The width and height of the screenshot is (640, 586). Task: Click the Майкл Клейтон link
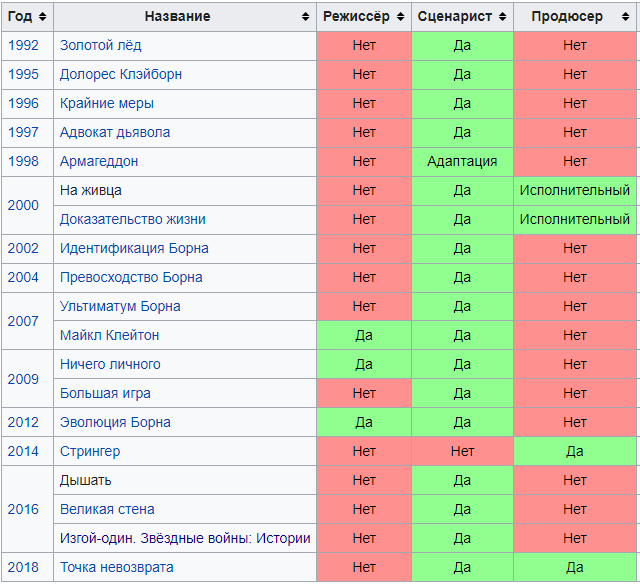tap(109, 335)
